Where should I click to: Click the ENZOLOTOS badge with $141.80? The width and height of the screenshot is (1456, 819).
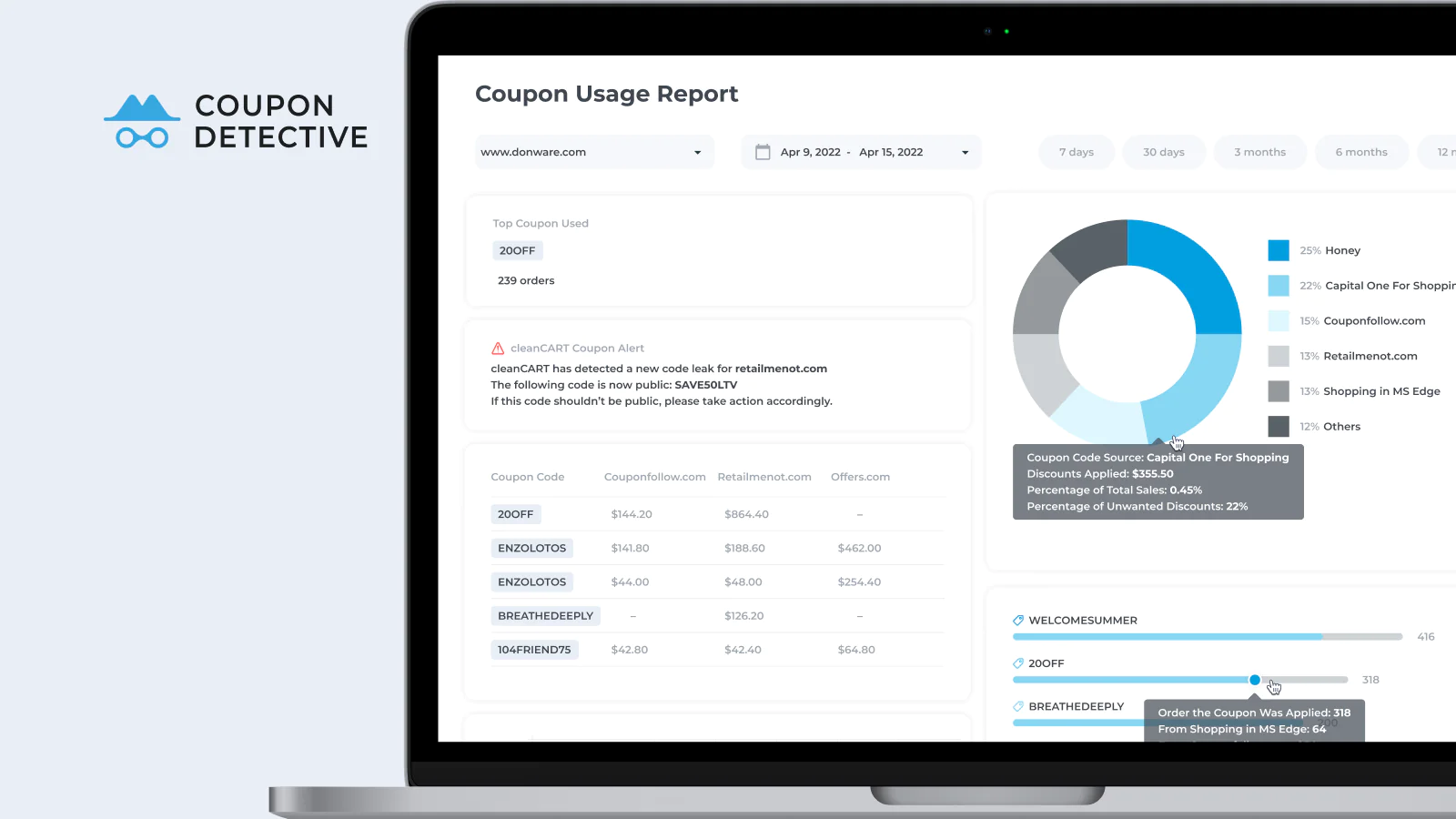tap(532, 548)
